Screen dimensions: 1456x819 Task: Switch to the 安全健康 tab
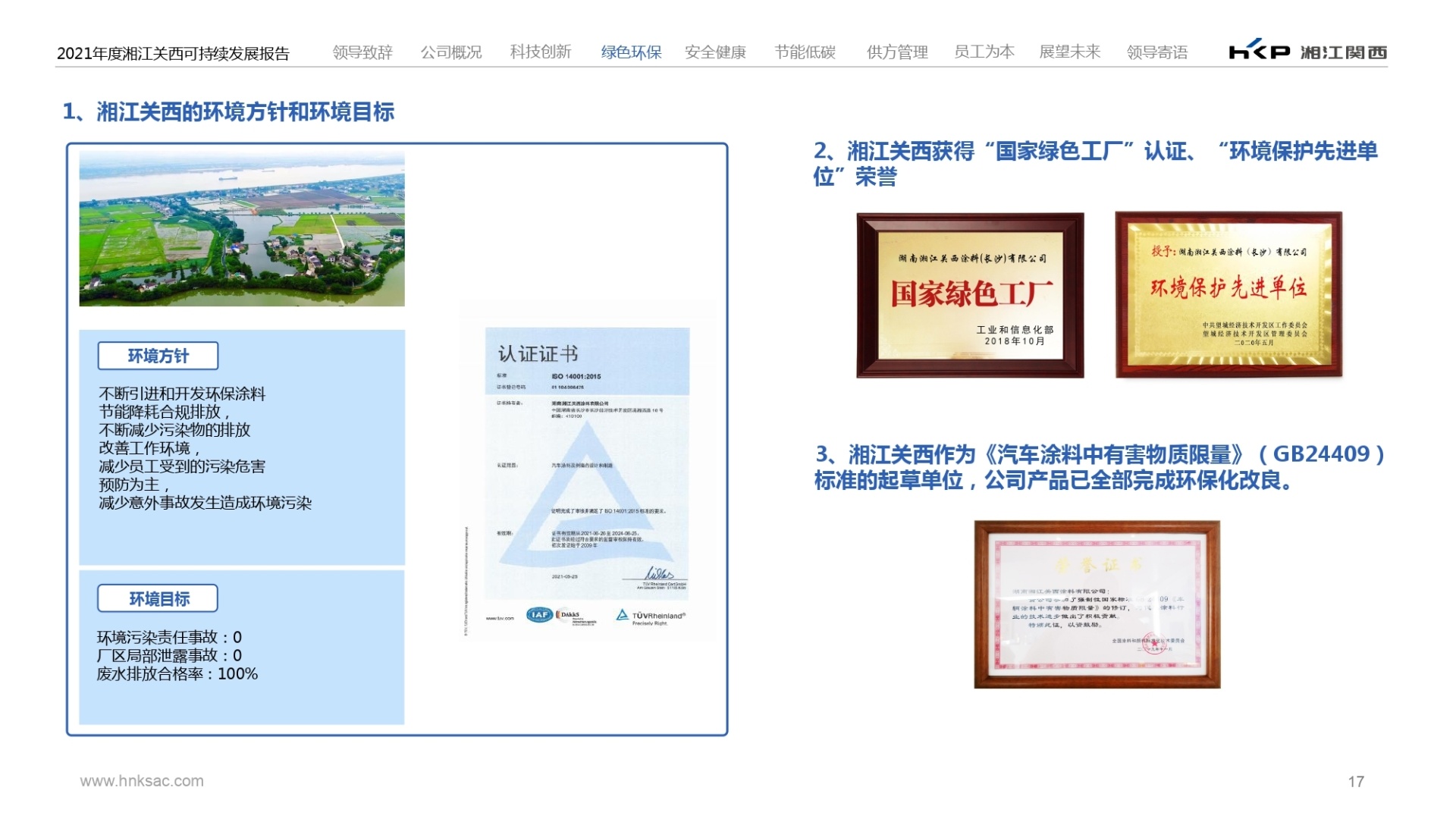(715, 52)
